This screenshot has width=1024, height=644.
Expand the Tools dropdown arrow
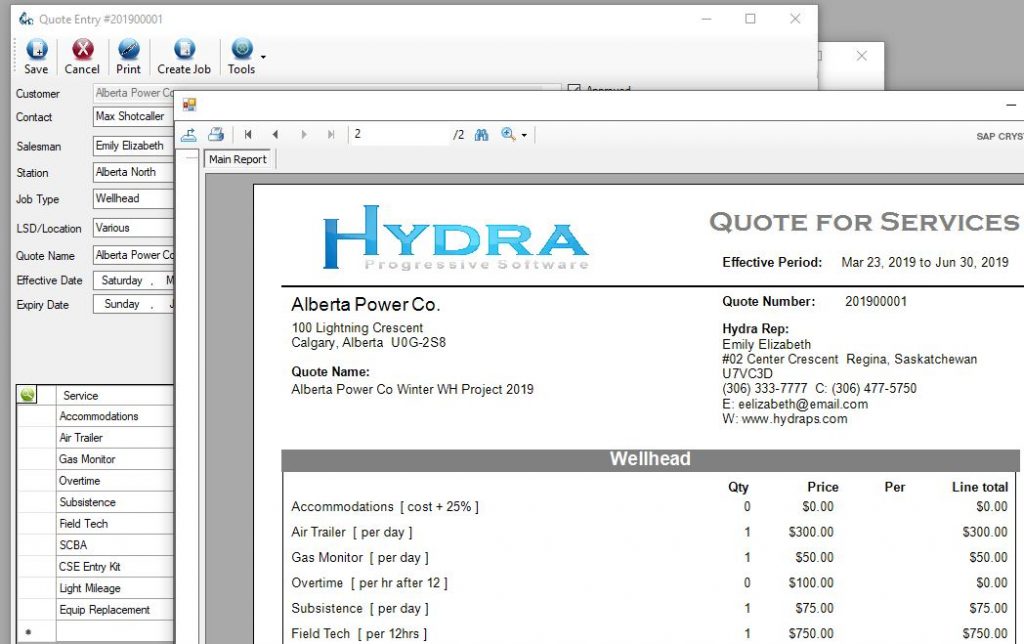(x=263, y=57)
